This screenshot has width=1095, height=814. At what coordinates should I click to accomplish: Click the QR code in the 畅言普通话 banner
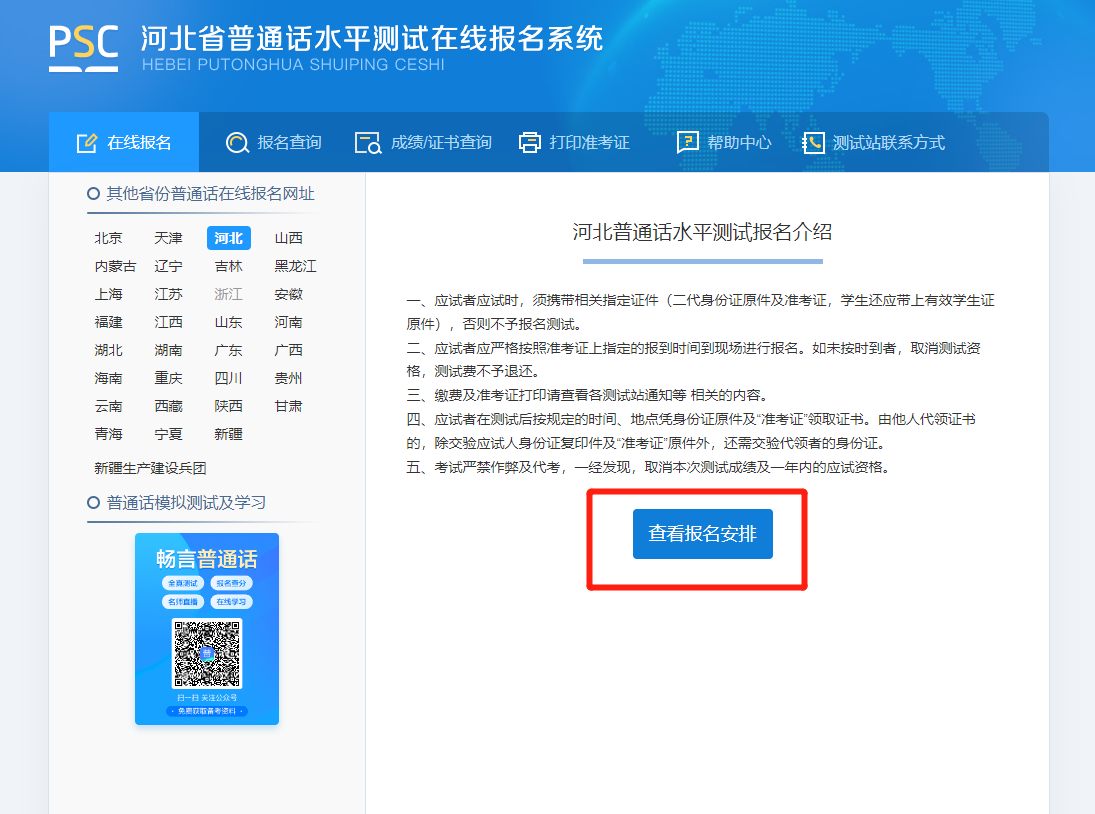207,653
